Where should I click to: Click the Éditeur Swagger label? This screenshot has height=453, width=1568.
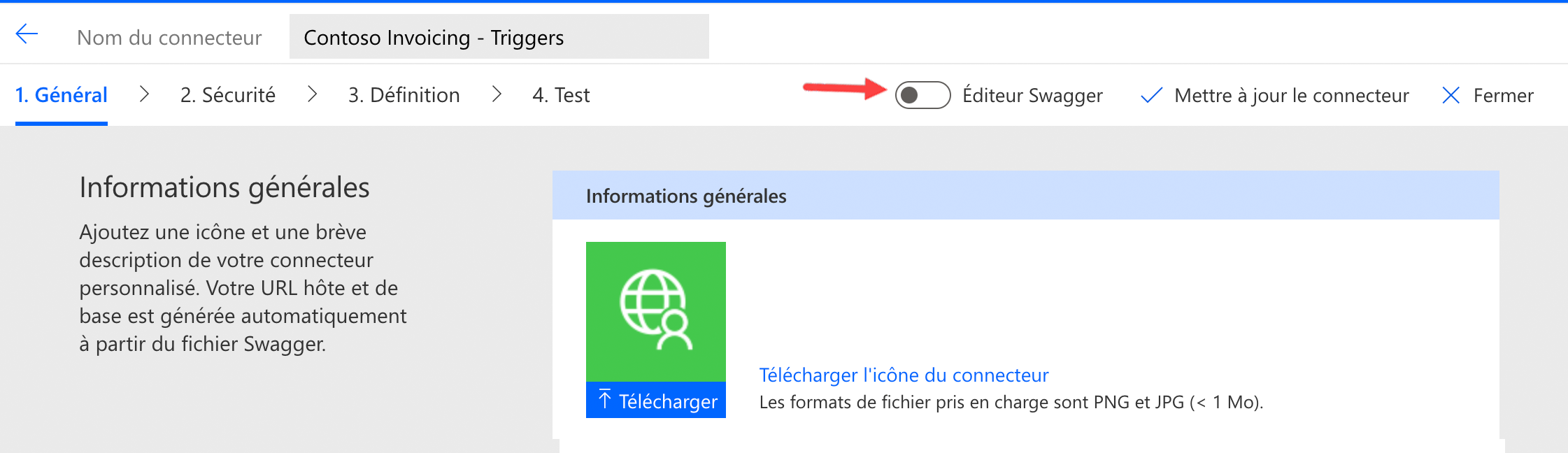[1033, 95]
